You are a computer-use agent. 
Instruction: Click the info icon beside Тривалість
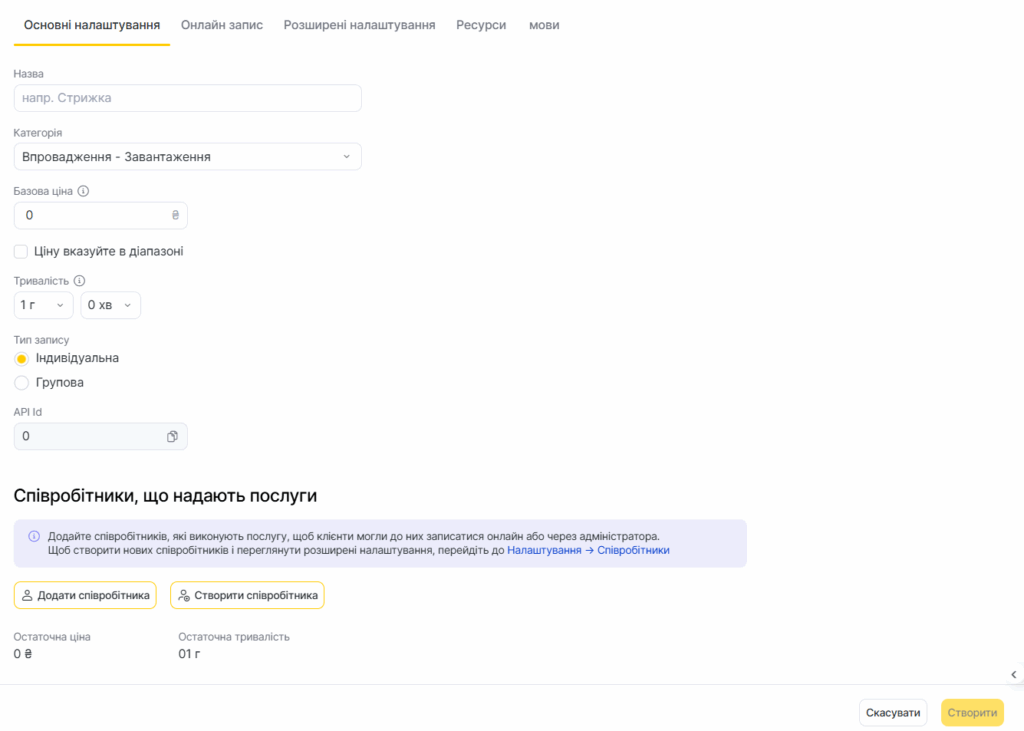point(80,281)
